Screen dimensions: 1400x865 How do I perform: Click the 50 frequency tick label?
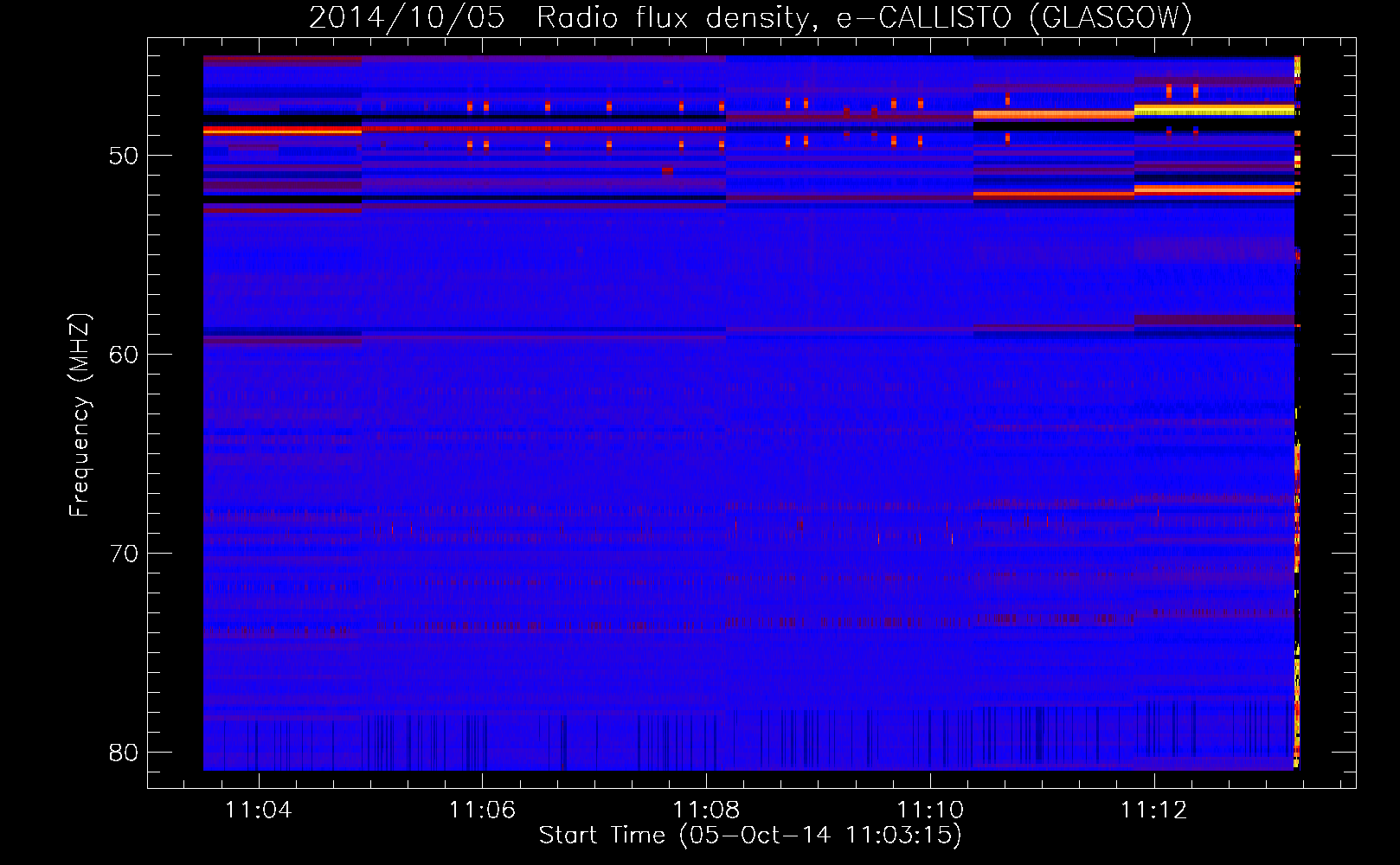coord(124,156)
